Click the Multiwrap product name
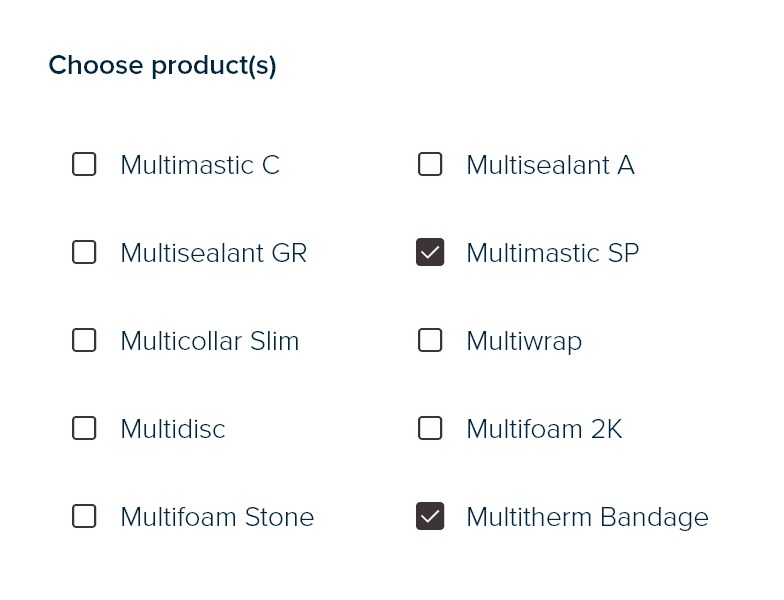Image resolution: width=784 pixels, height=600 pixels. point(524,341)
